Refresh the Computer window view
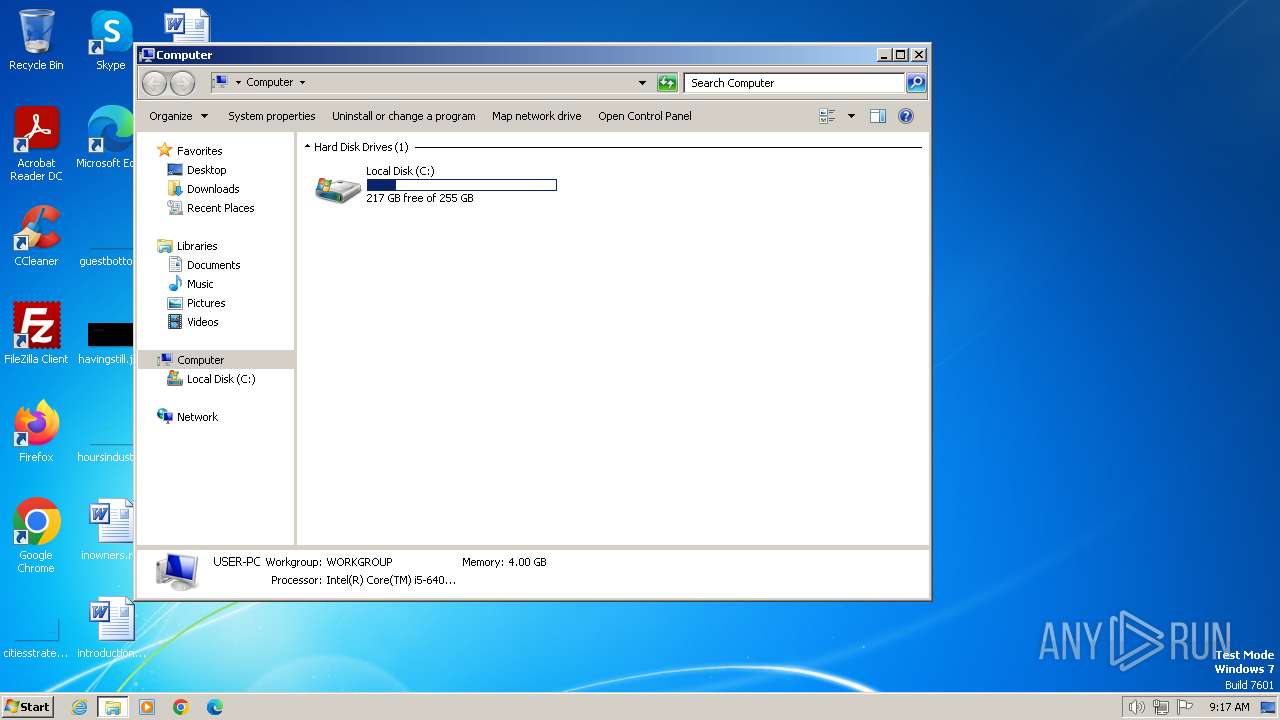The image size is (1280, 720). pyautogui.click(x=667, y=83)
